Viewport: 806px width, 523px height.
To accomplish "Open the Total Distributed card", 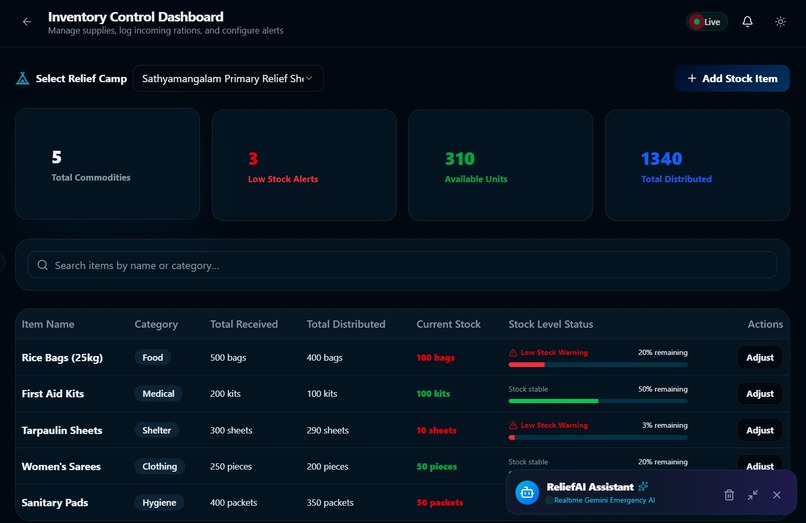I will [x=698, y=165].
